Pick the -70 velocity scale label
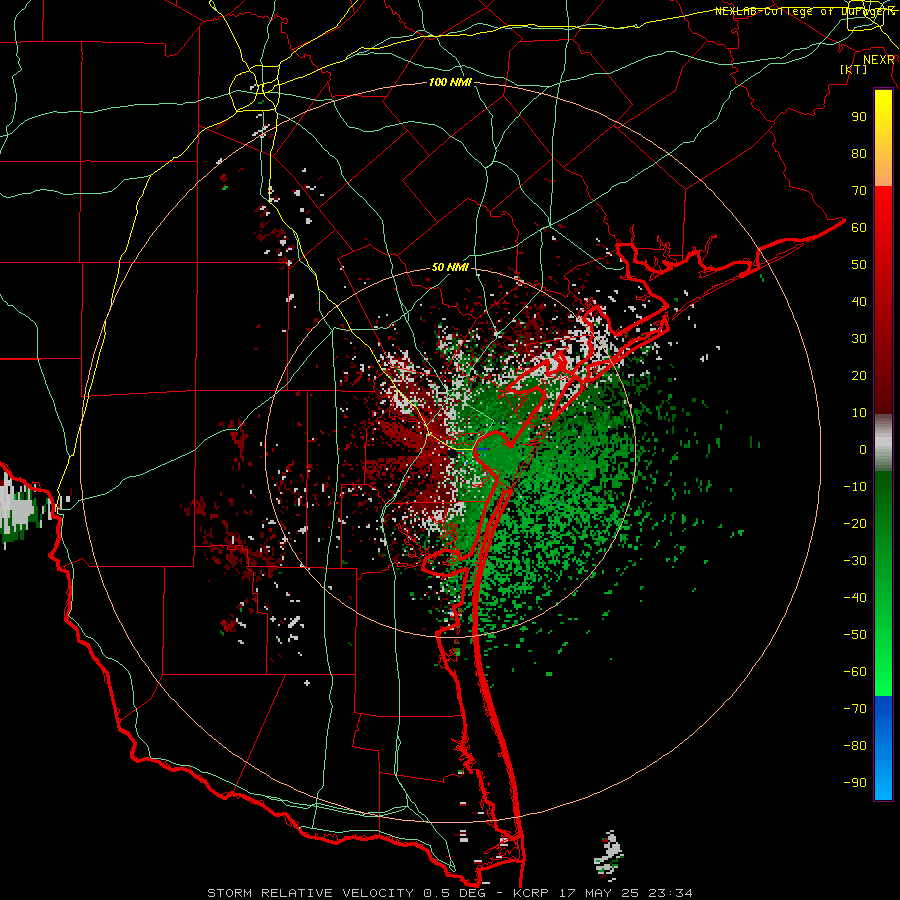Viewport: 900px width, 900px height. pos(855,709)
